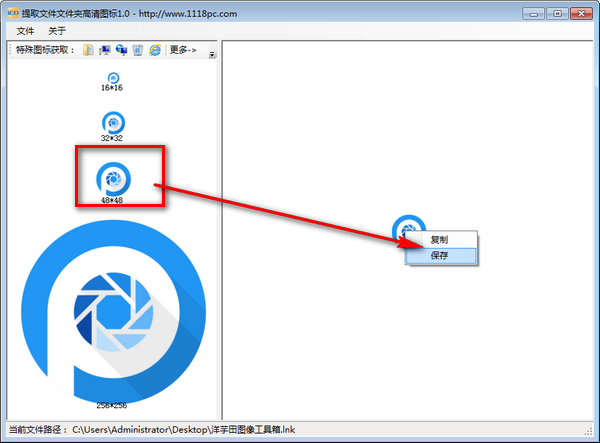Click the folder icon in the toolbar
This screenshot has height=443, width=600.
click(x=89, y=49)
